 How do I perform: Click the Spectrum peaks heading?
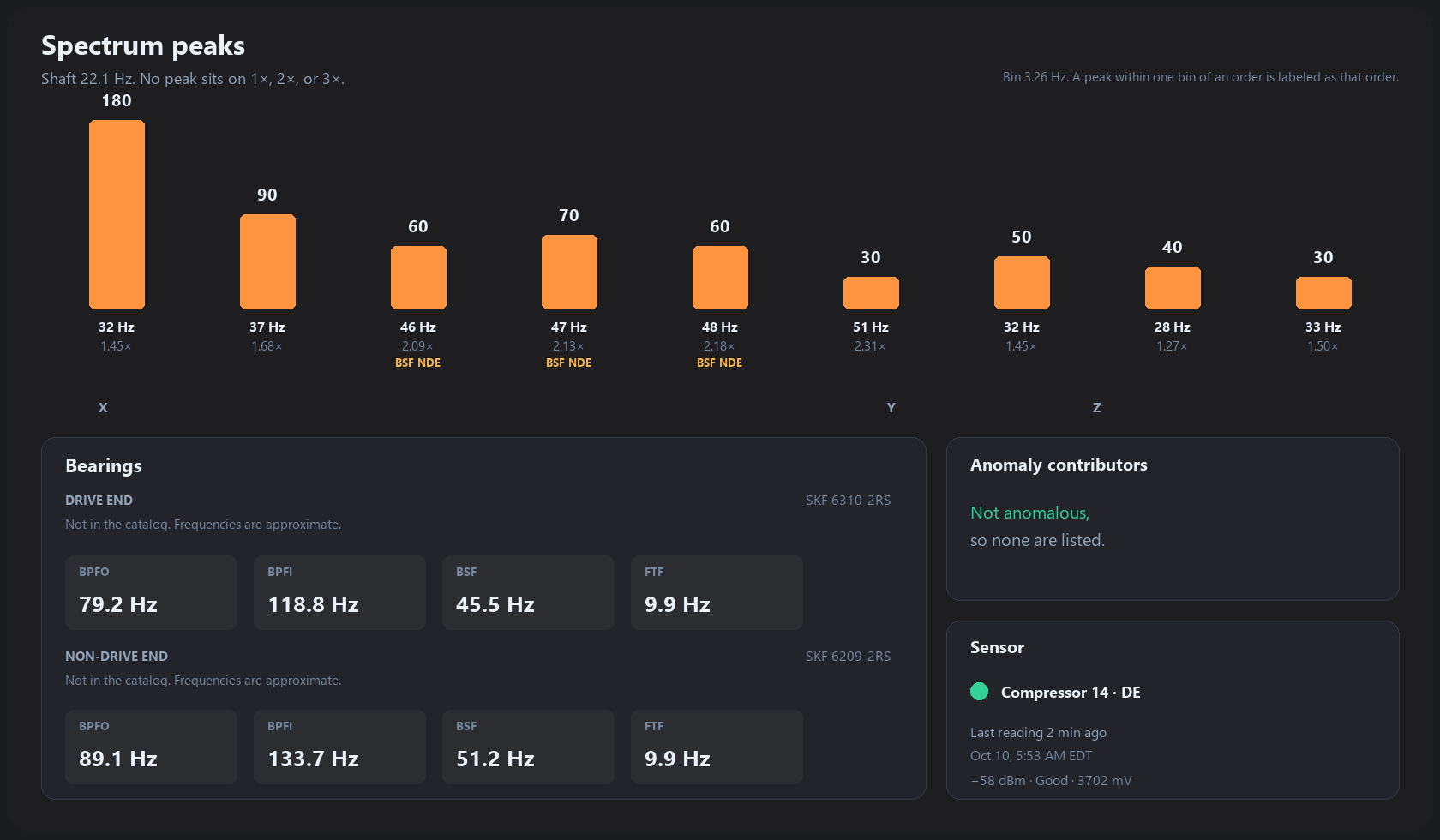[143, 45]
